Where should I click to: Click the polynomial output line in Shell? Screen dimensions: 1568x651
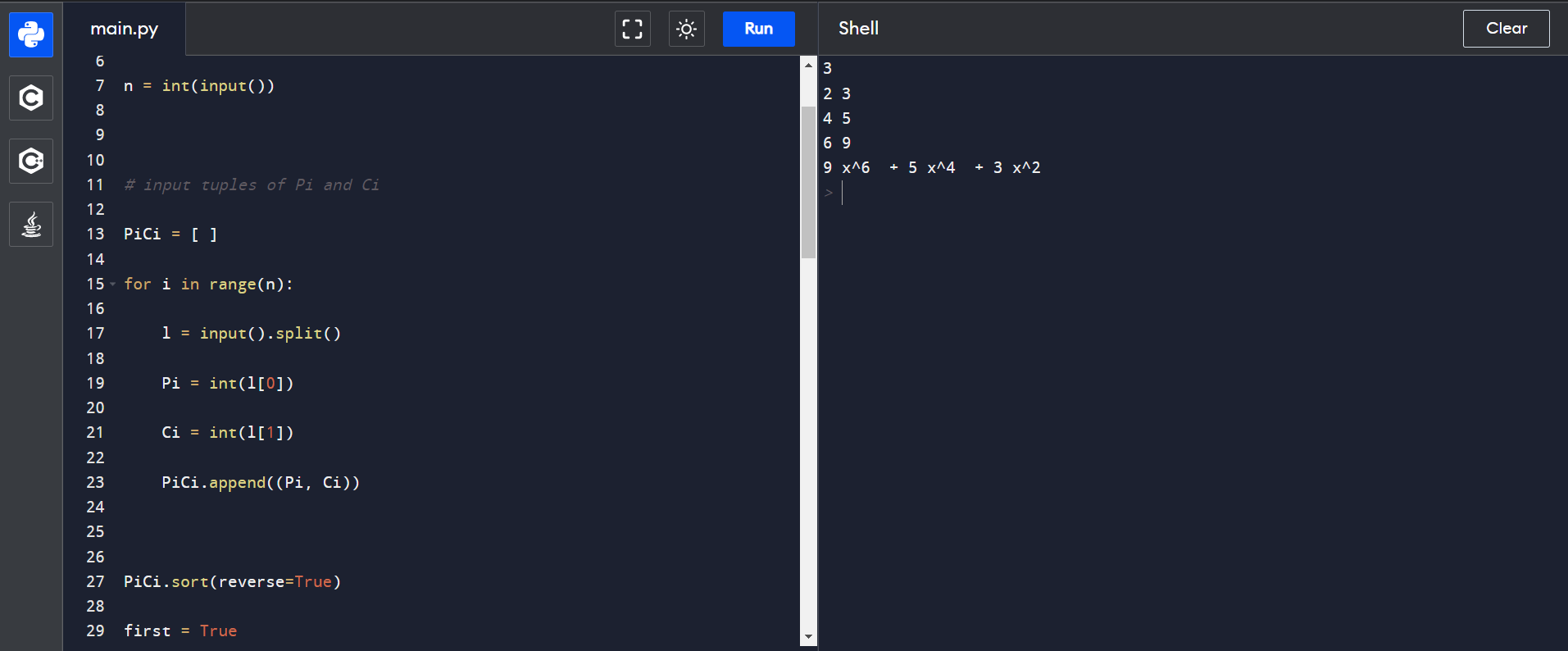tap(931, 168)
